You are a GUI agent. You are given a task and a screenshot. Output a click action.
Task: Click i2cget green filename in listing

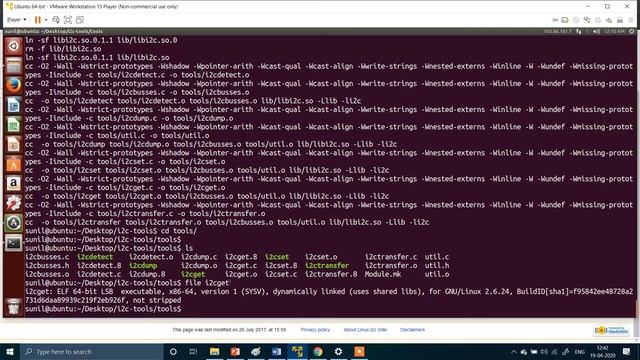(193, 274)
